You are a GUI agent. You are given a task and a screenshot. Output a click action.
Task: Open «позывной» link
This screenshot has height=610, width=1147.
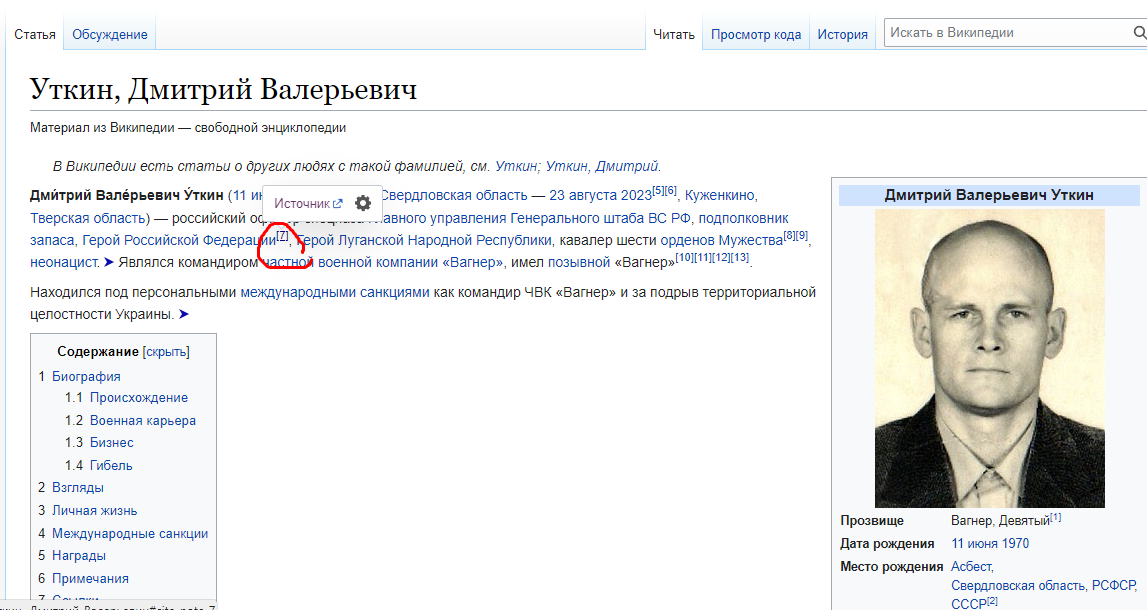(x=579, y=262)
